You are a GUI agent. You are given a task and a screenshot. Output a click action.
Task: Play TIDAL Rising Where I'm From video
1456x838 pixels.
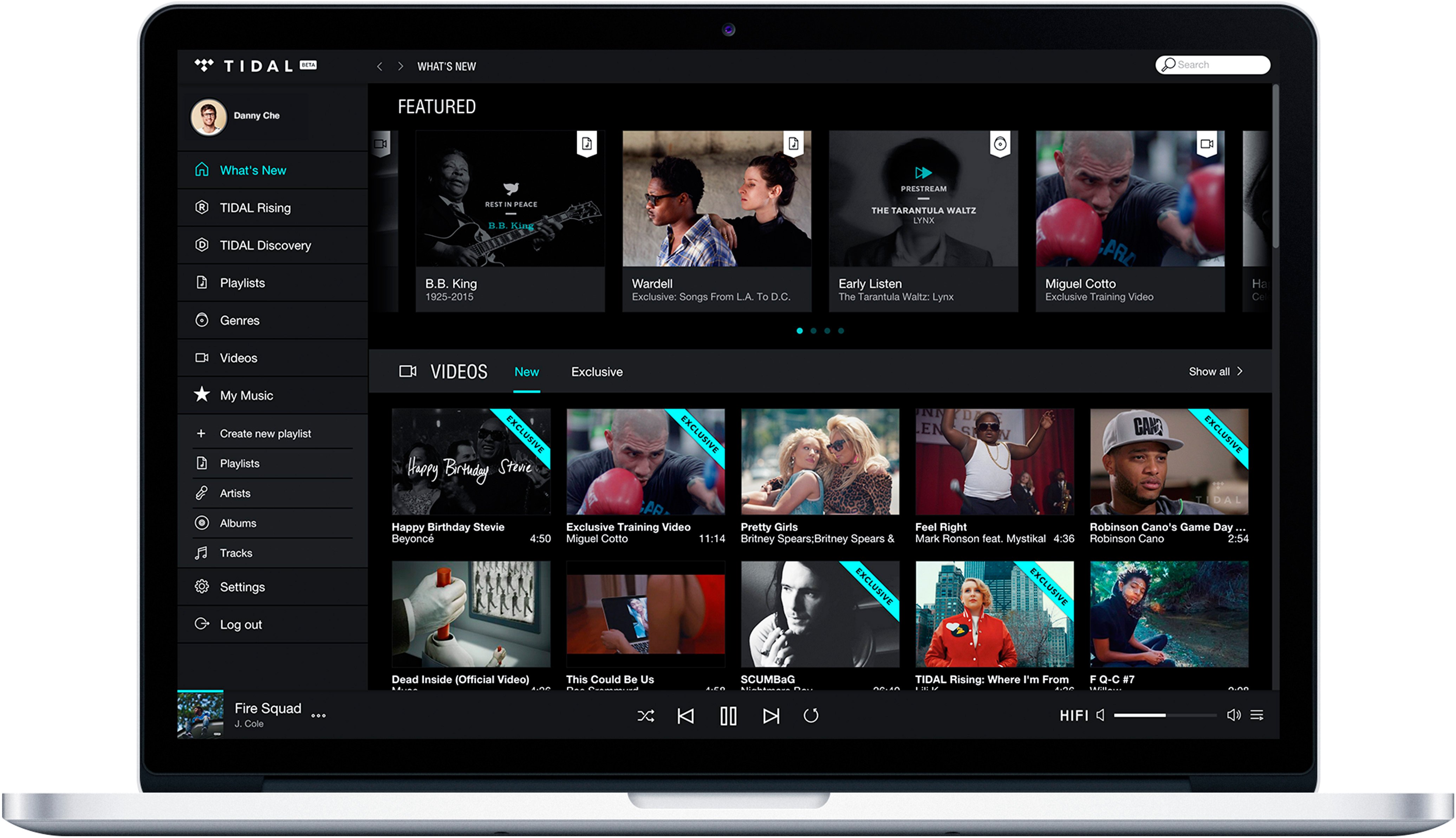click(x=995, y=614)
